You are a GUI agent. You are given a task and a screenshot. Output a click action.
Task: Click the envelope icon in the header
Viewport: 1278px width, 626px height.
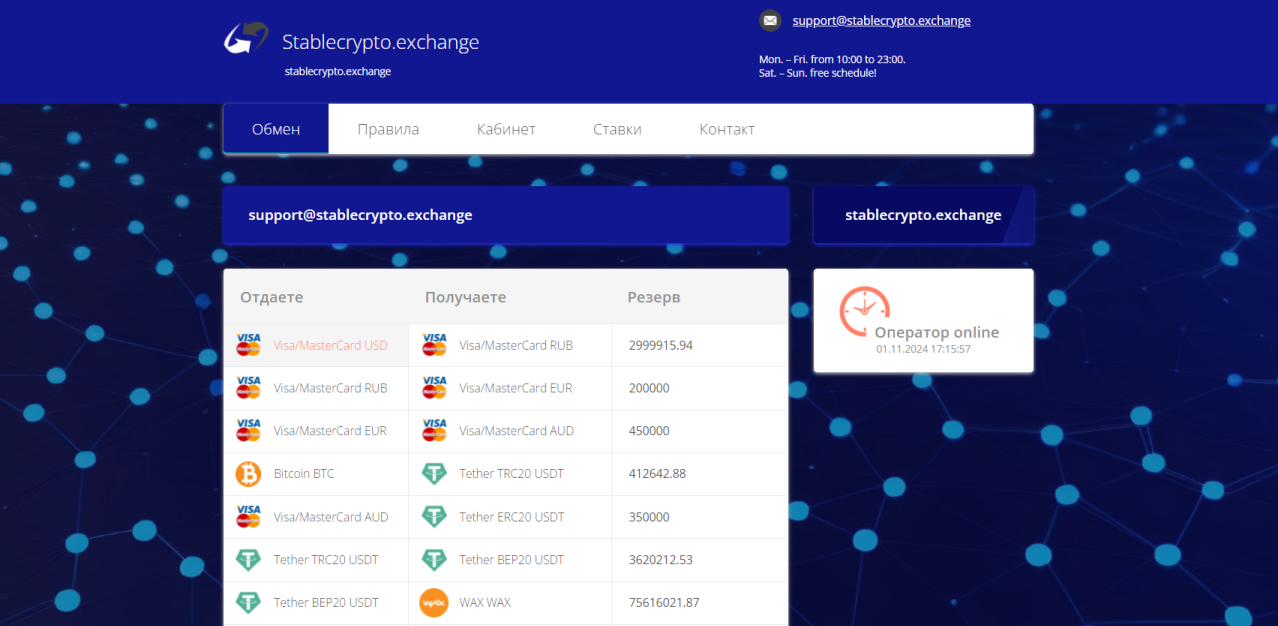(x=769, y=20)
